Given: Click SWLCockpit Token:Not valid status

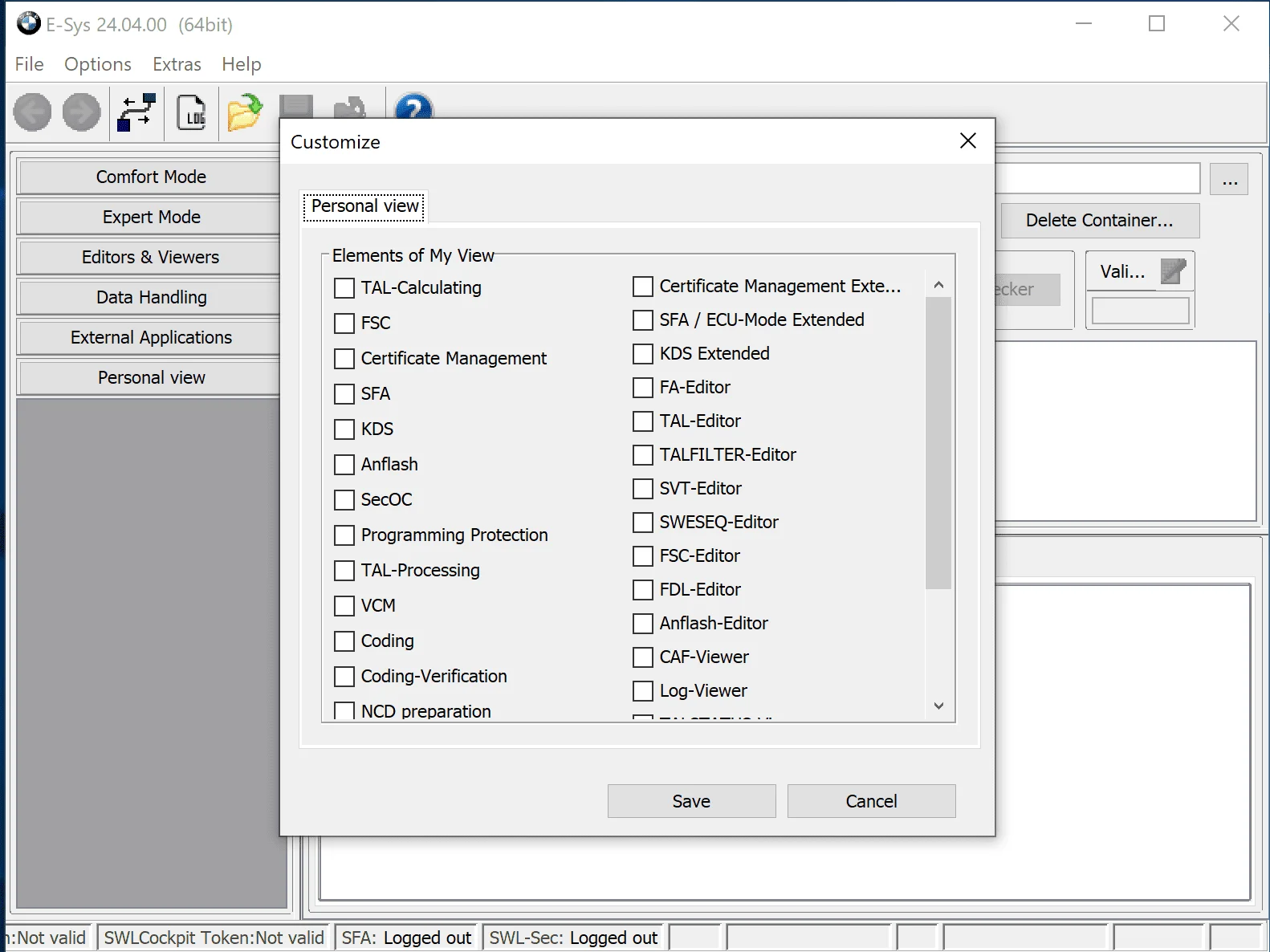Looking at the screenshot, I should click(x=214, y=938).
